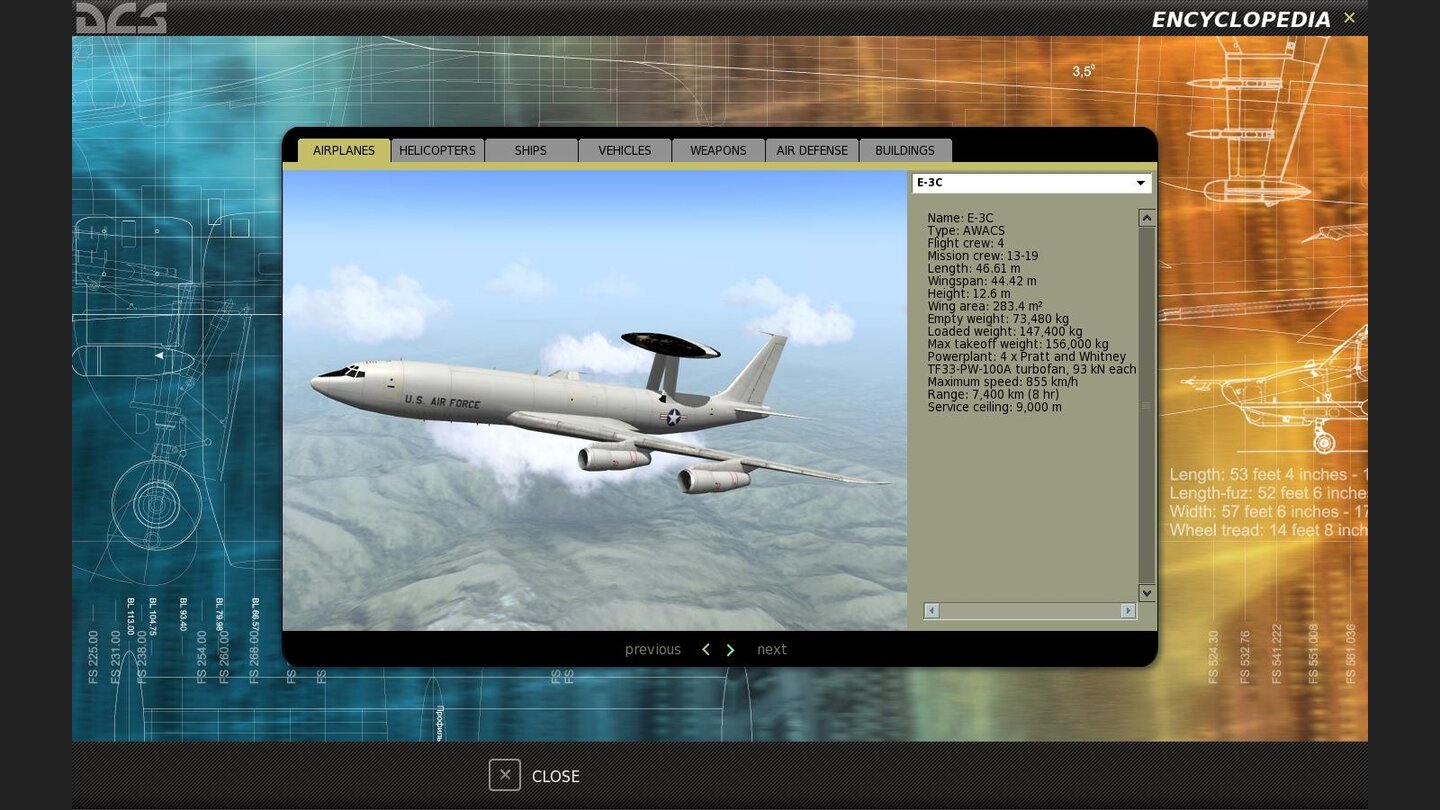Click the 'Length: 46.61 m' line
The image size is (1440, 810).
coord(974,268)
